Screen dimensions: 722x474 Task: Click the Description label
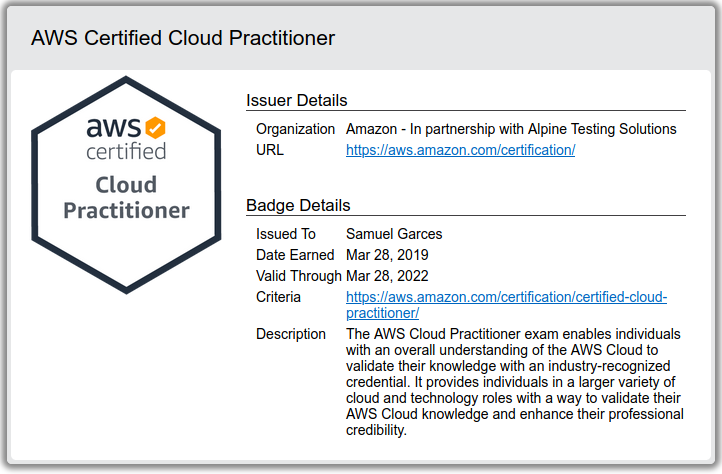(291, 333)
